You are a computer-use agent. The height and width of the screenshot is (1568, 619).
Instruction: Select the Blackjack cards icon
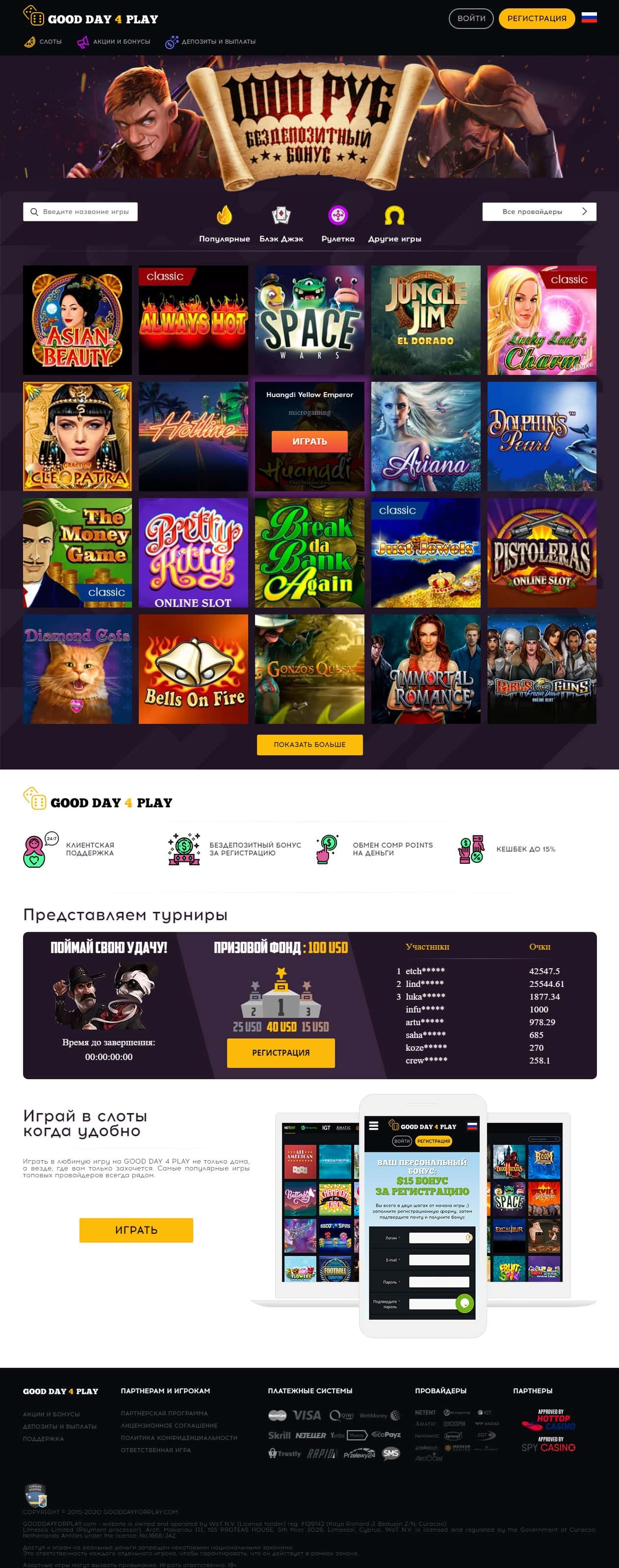[x=281, y=215]
